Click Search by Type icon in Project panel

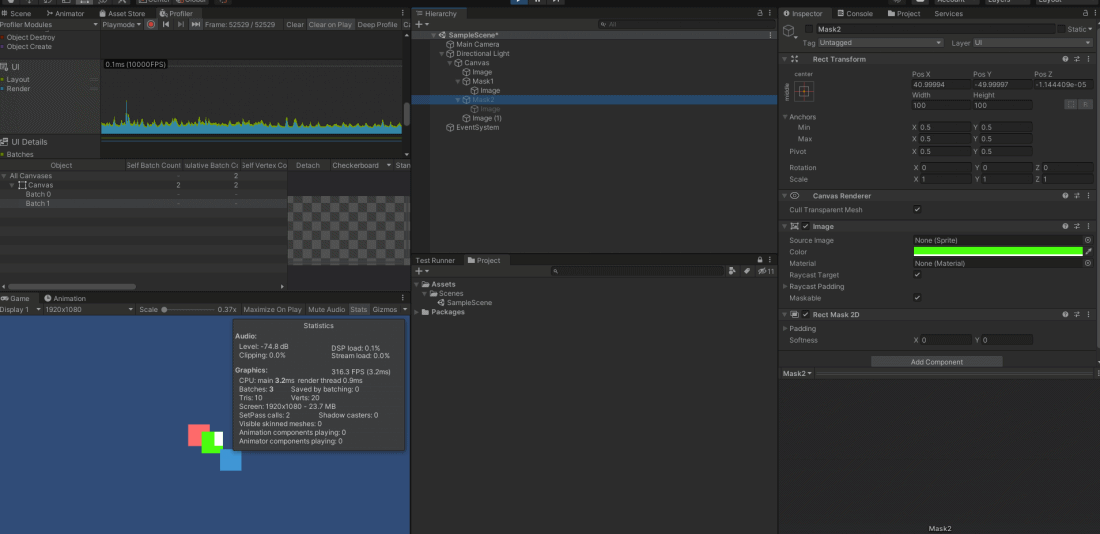point(732,271)
